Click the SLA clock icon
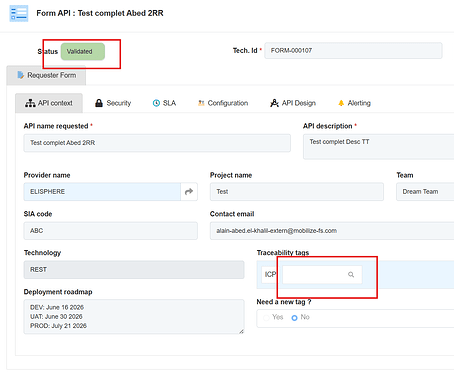Viewport: 454px width, 375px height. pyautogui.click(x=156, y=103)
